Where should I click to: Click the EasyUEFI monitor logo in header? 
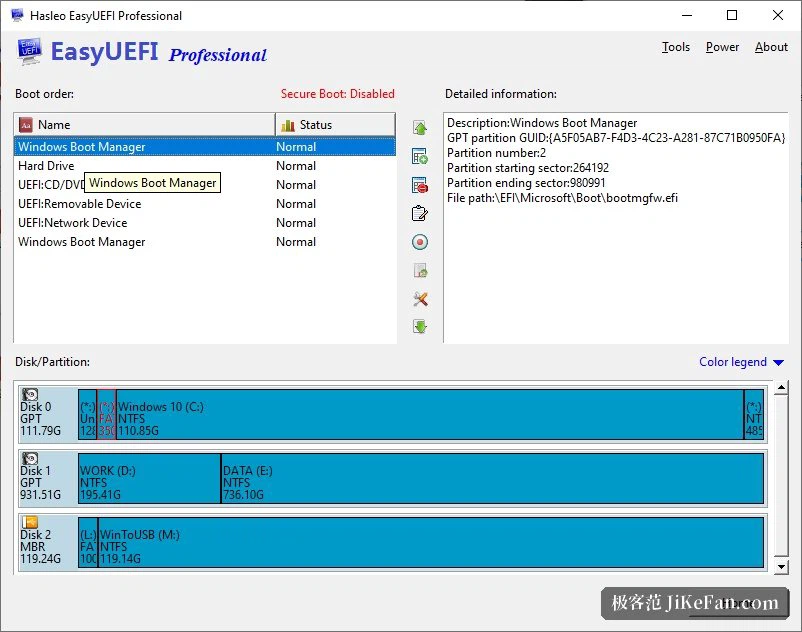(x=29, y=52)
